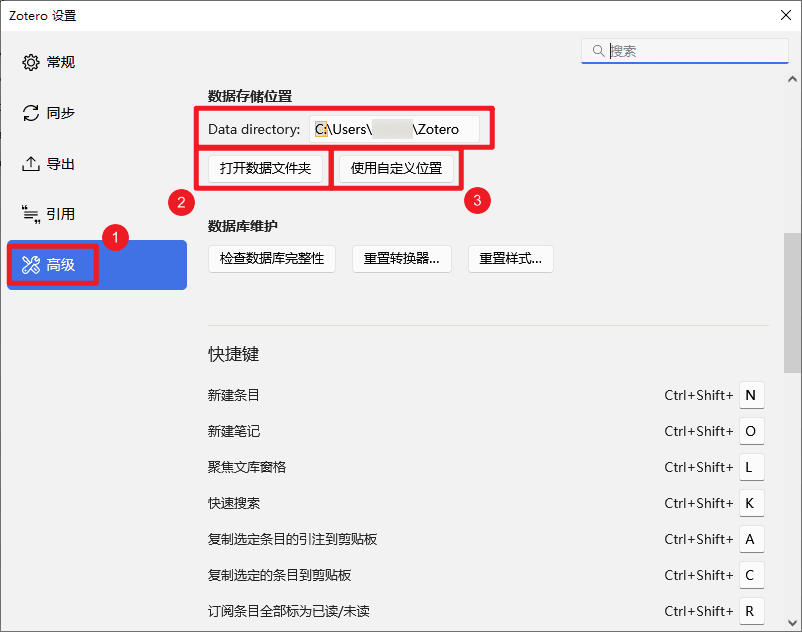Select the O shortcut field for 新建笔记

(751, 431)
